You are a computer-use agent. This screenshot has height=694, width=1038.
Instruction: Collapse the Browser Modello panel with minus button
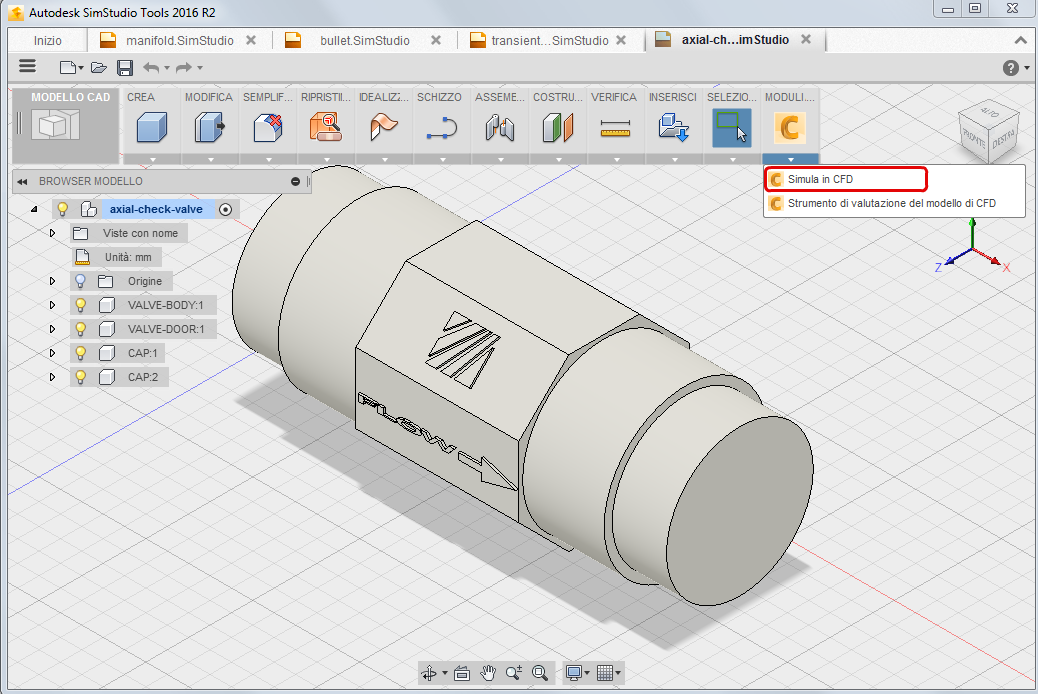(x=295, y=181)
